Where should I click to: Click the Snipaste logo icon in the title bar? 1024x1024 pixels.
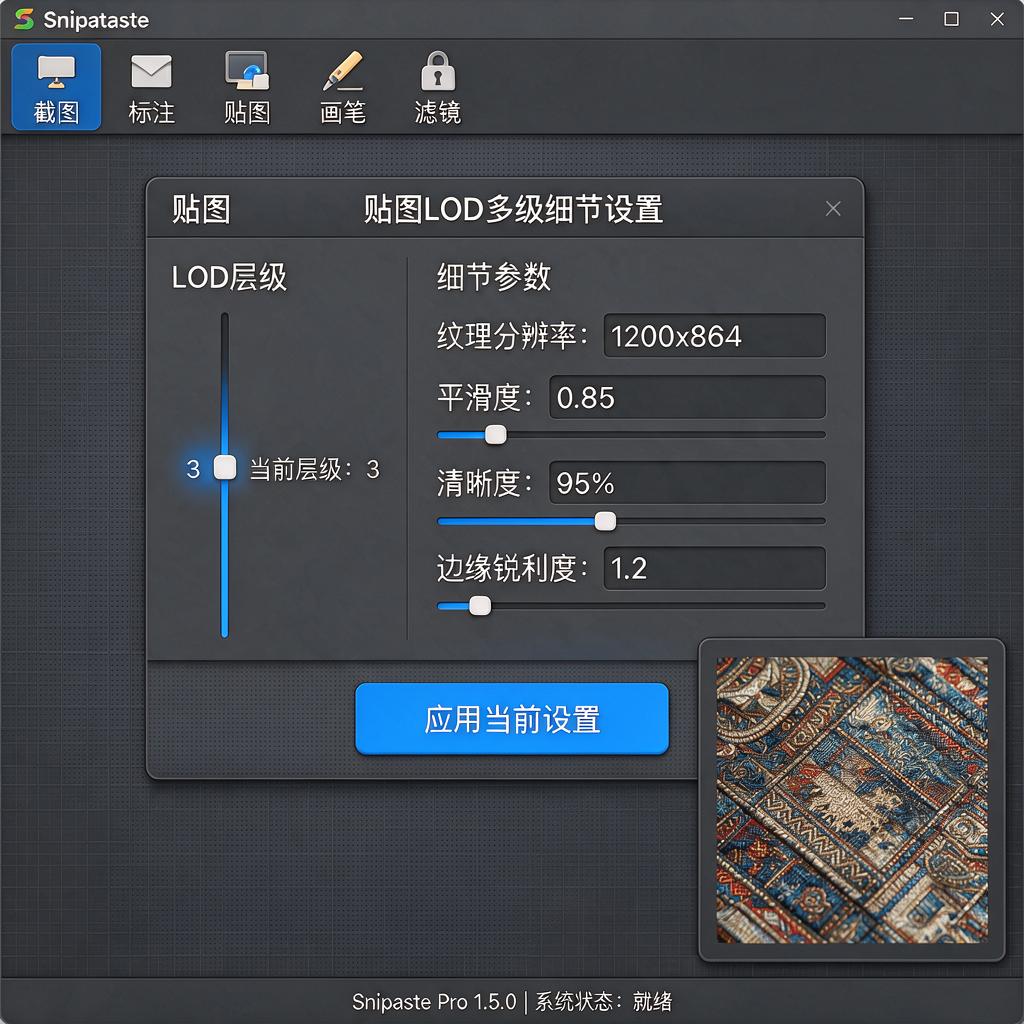click(x=24, y=20)
